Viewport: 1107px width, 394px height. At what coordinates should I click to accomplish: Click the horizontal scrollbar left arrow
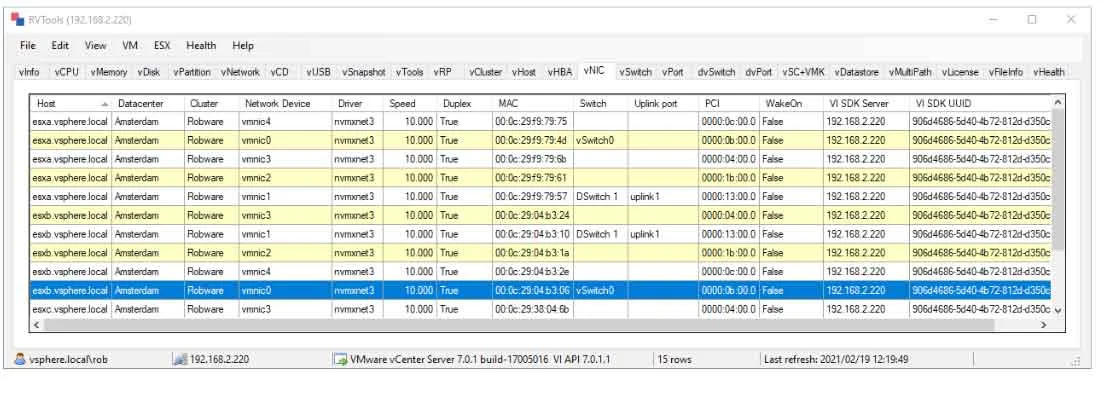[x=37, y=325]
